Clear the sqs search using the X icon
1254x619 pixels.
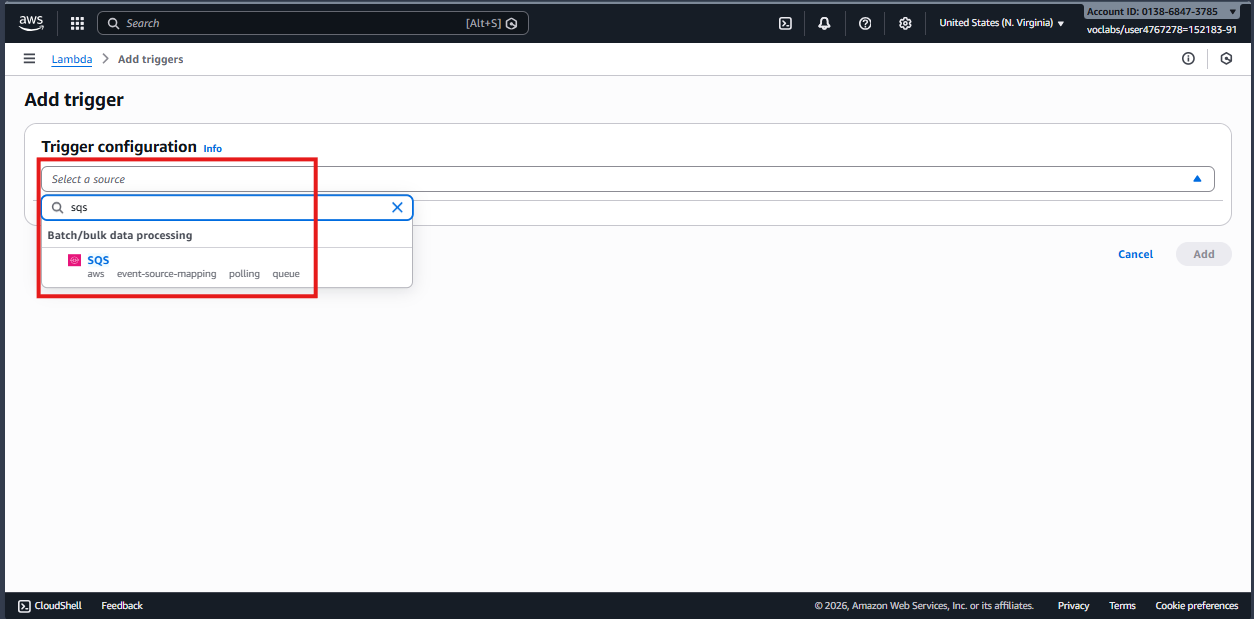[397, 207]
